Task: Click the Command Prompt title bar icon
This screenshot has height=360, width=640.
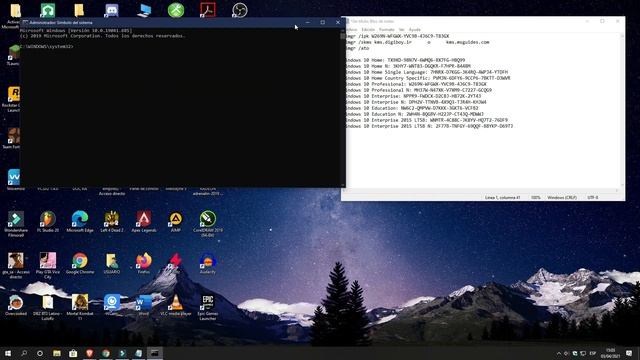Action: 25,22
